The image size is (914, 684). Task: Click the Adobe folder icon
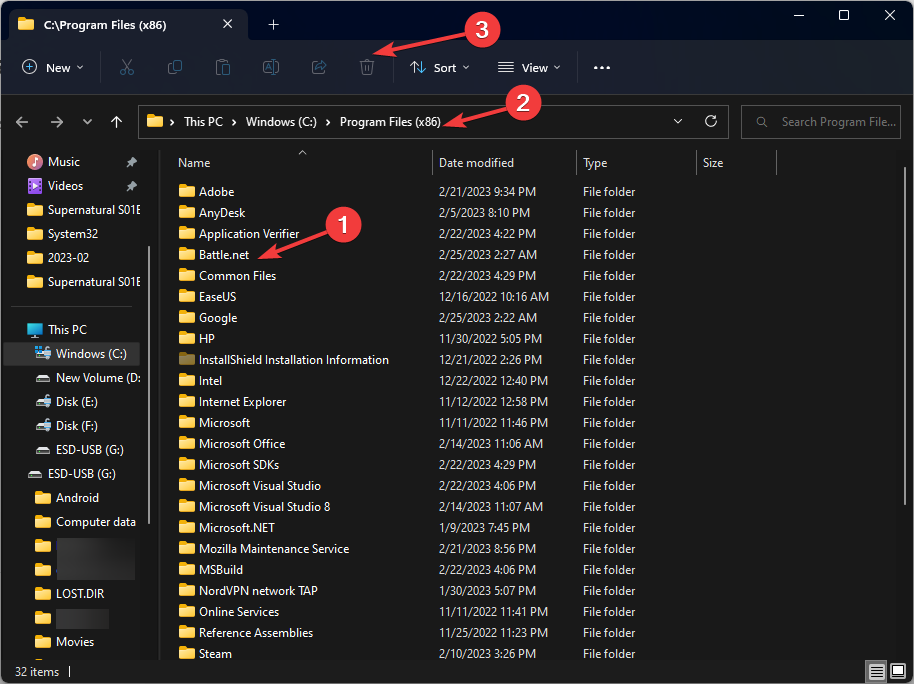187,191
